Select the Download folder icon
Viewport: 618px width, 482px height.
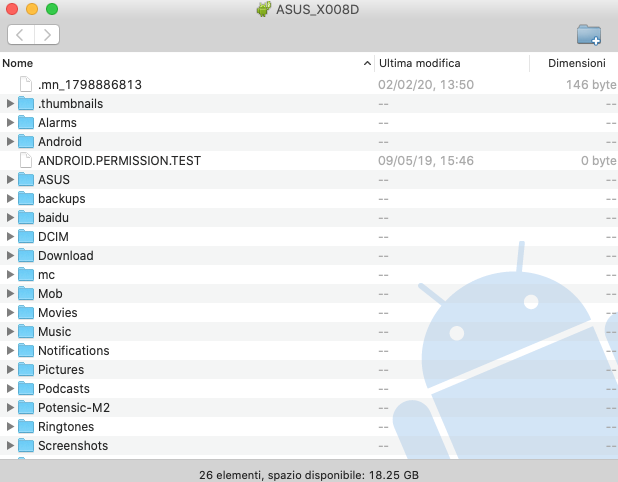[x=26, y=255]
